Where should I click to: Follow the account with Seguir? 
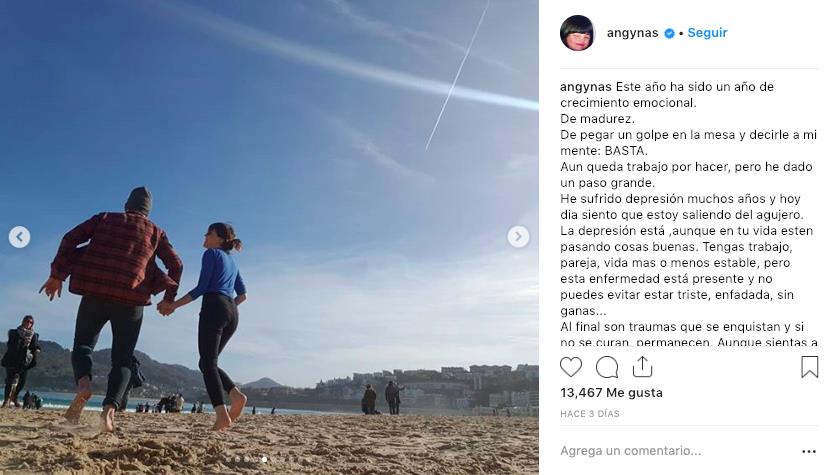(707, 33)
